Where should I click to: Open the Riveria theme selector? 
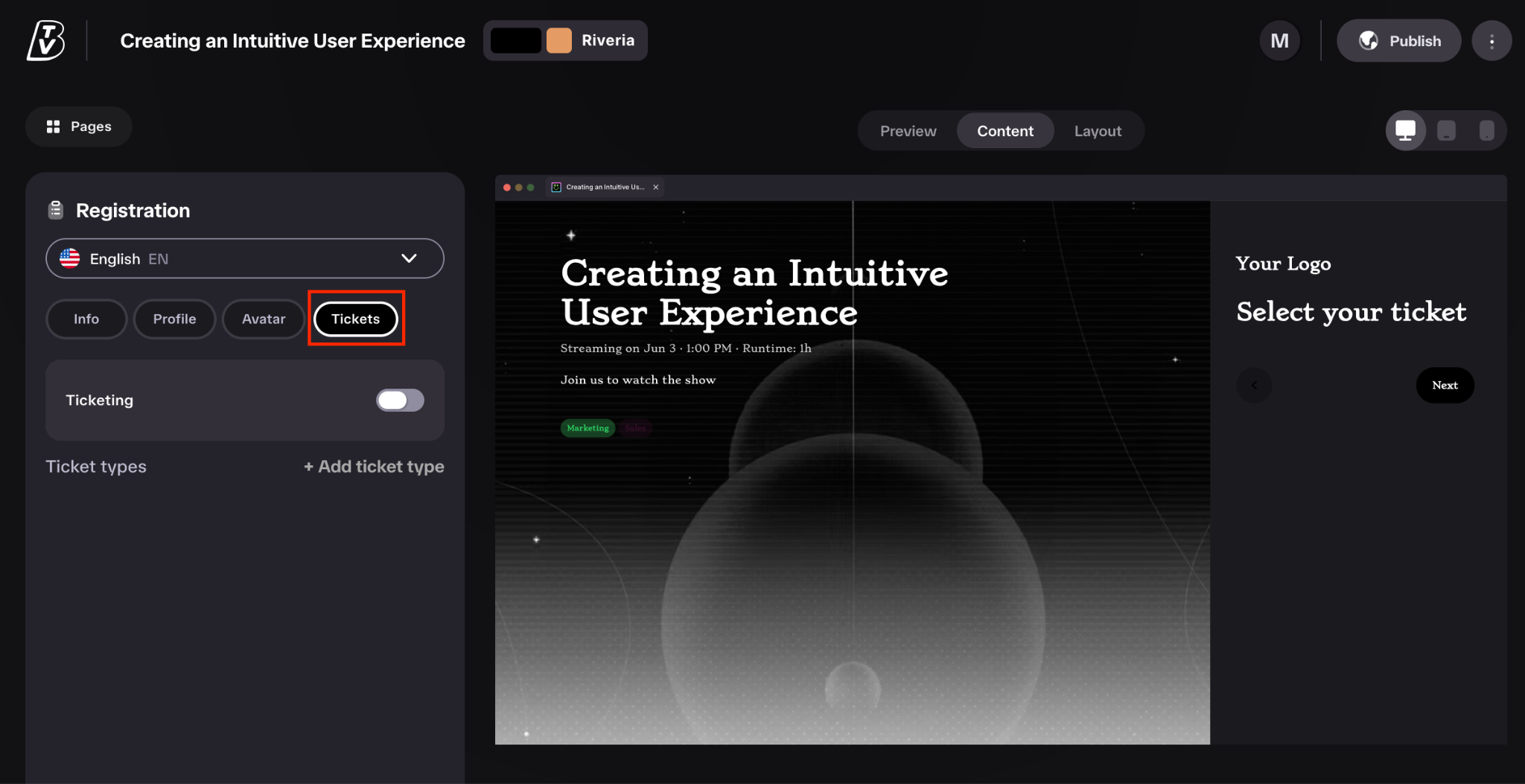[x=565, y=41]
